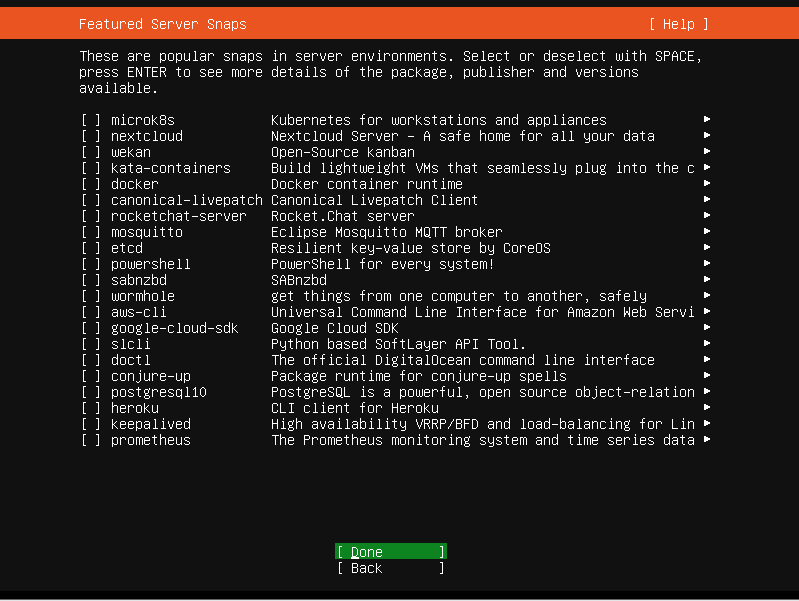Toggle the mosquitto snap checkbox
The height and width of the screenshot is (601, 799).
tap(91, 232)
